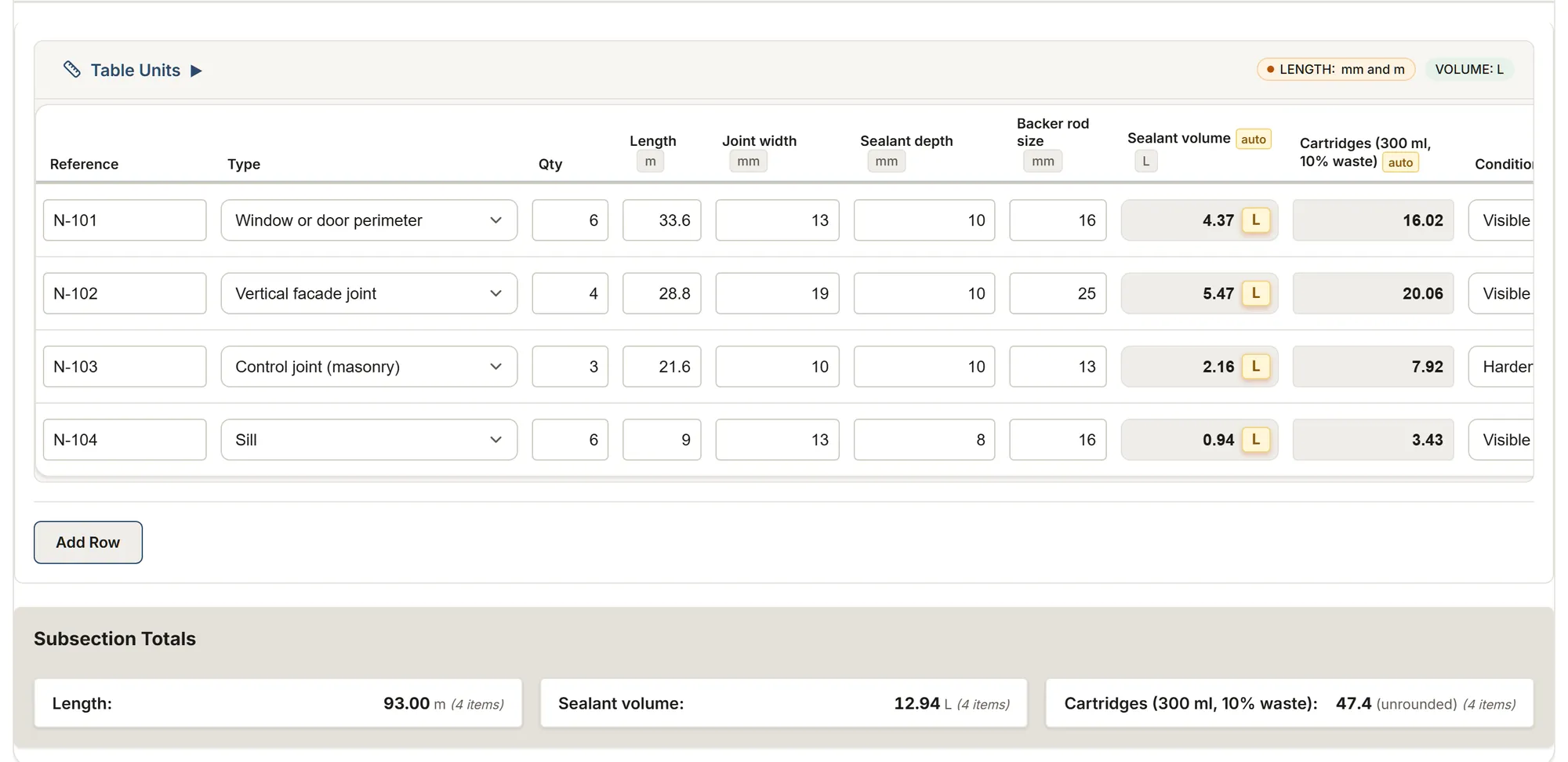Click the L unit badge beside 0.94
Viewport: 1568px width, 762px height.
click(x=1256, y=440)
